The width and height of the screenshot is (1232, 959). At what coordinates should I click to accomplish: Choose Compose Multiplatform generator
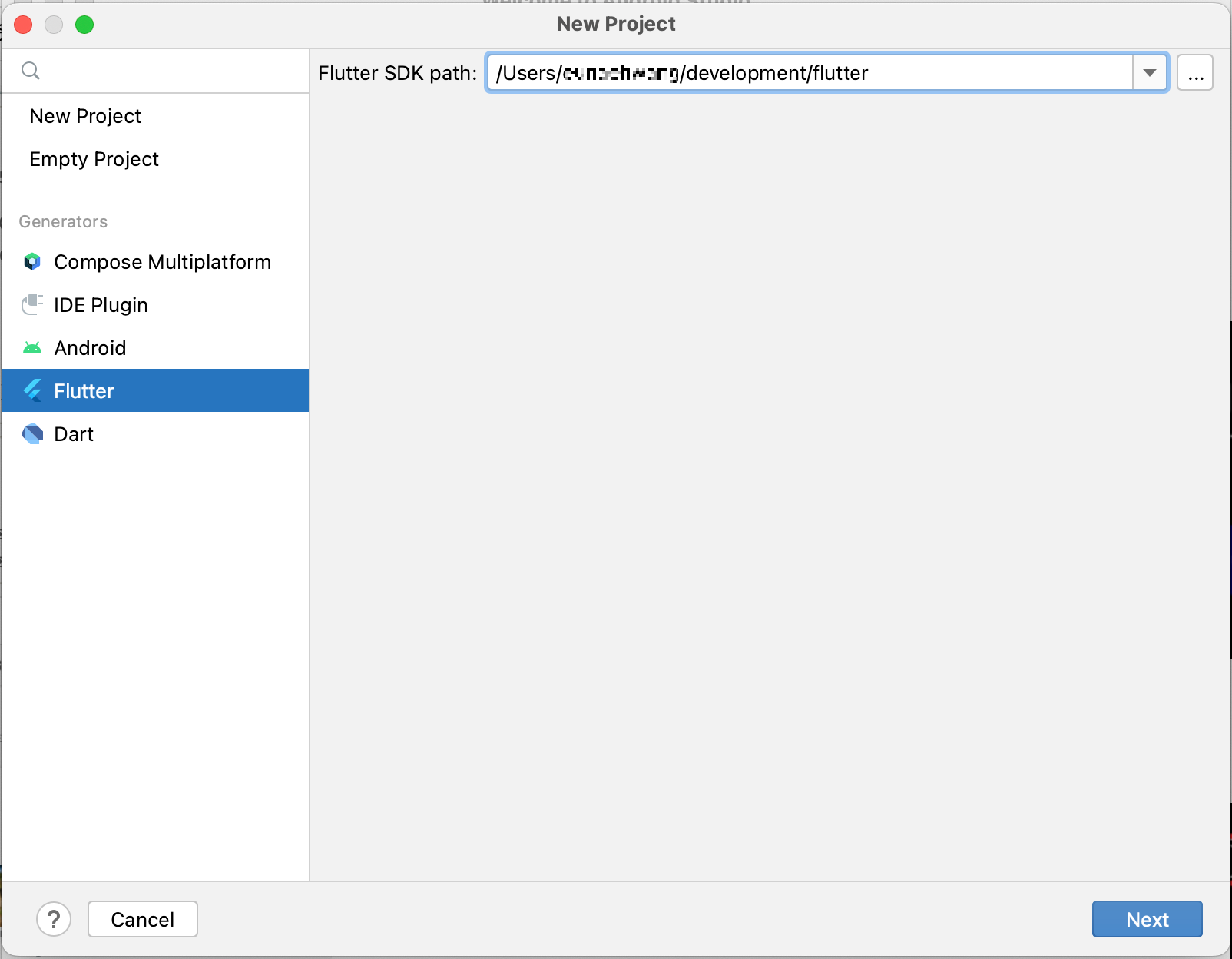click(x=155, y=262)
